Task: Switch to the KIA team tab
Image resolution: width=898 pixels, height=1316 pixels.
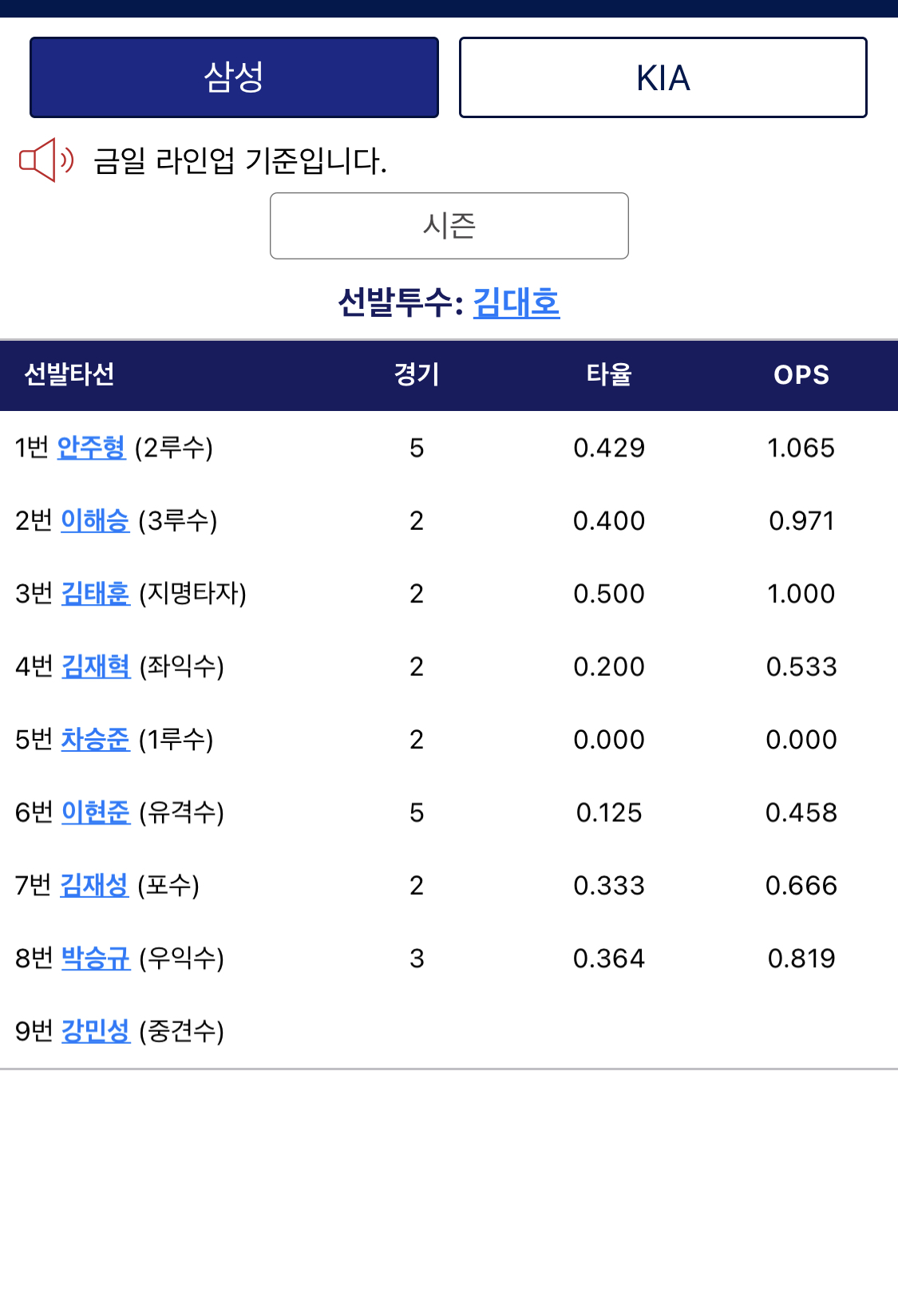Action: click(x=663, y=77)
